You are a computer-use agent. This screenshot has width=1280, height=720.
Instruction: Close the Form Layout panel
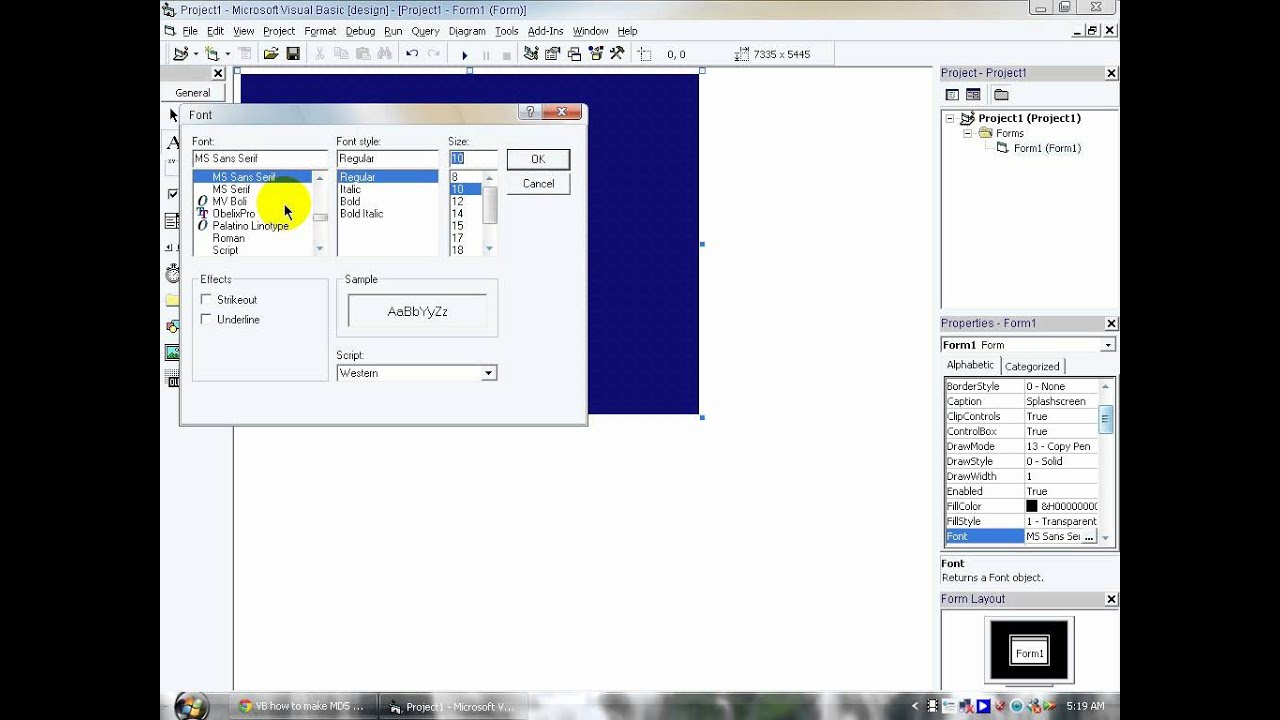[x=1111, y=599]
